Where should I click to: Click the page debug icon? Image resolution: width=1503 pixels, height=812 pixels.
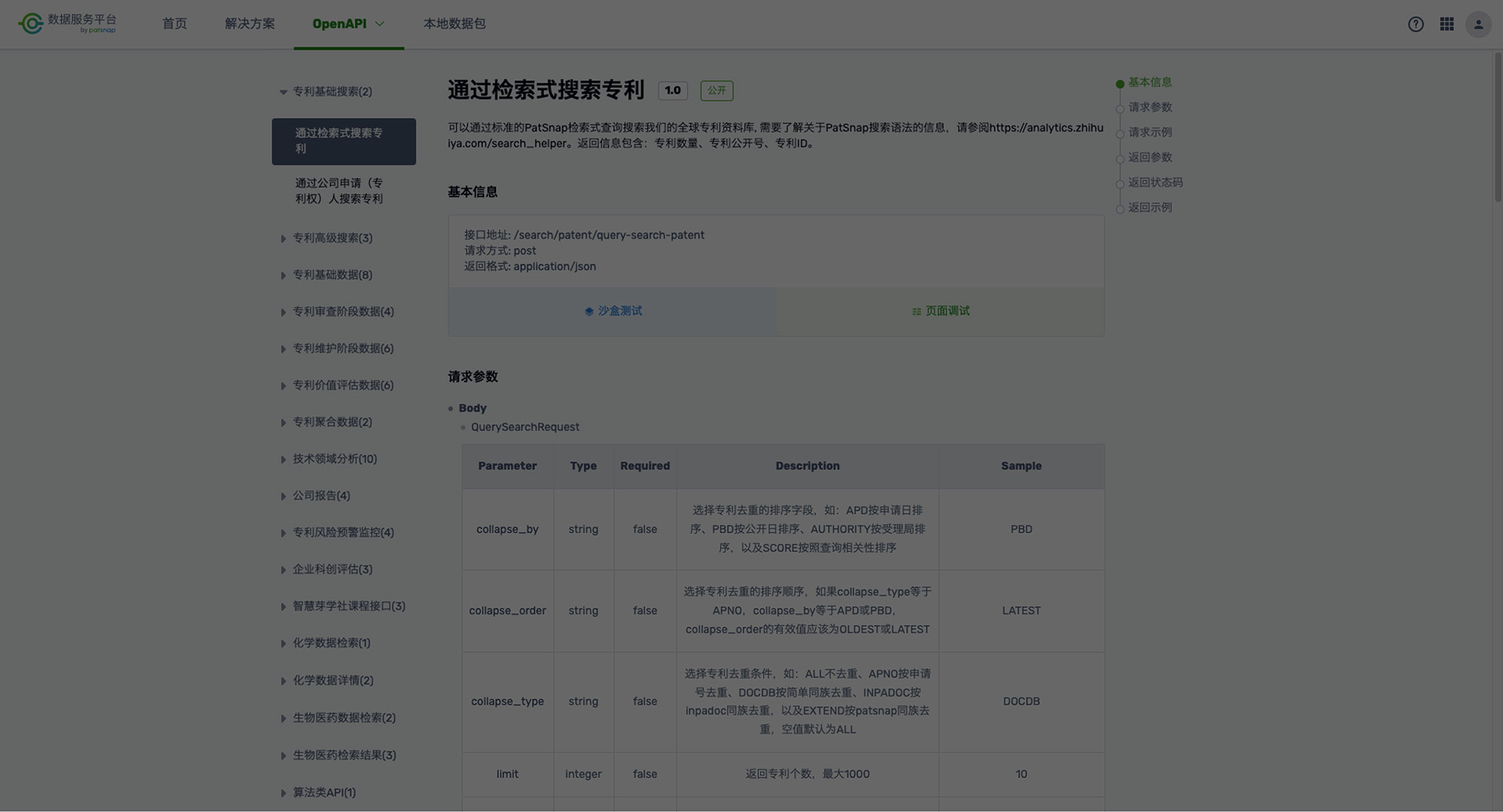pos(916,312)
